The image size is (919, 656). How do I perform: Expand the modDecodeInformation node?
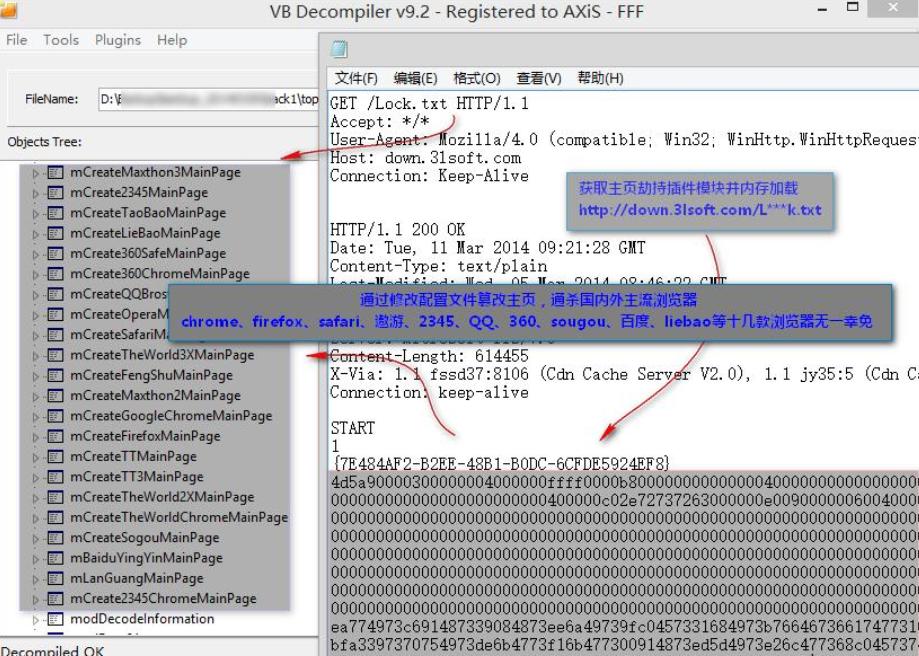36,620
